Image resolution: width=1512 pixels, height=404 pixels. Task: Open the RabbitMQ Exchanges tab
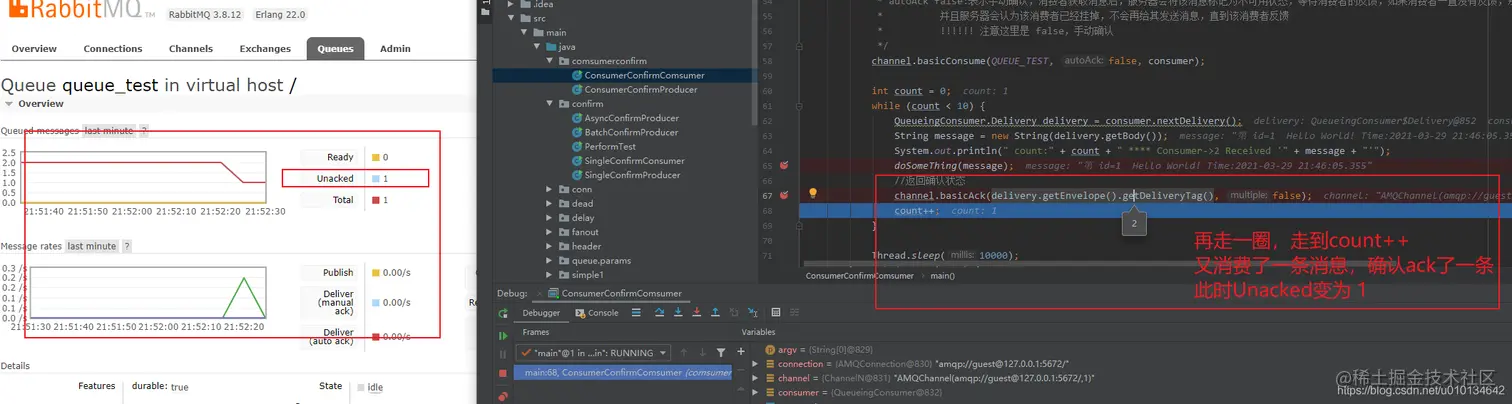[265, 48]
